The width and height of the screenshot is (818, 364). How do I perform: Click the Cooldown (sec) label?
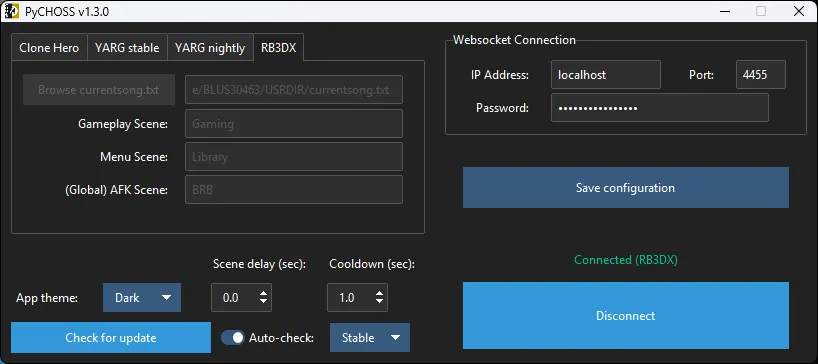tap(372, 264)
